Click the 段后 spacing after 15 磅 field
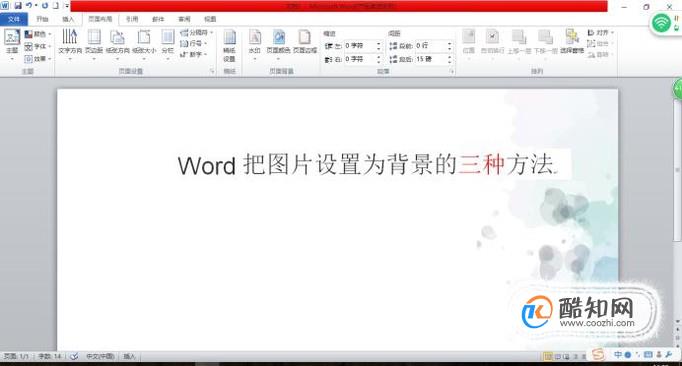The image size is (682, 366). [x=430, y=59]
